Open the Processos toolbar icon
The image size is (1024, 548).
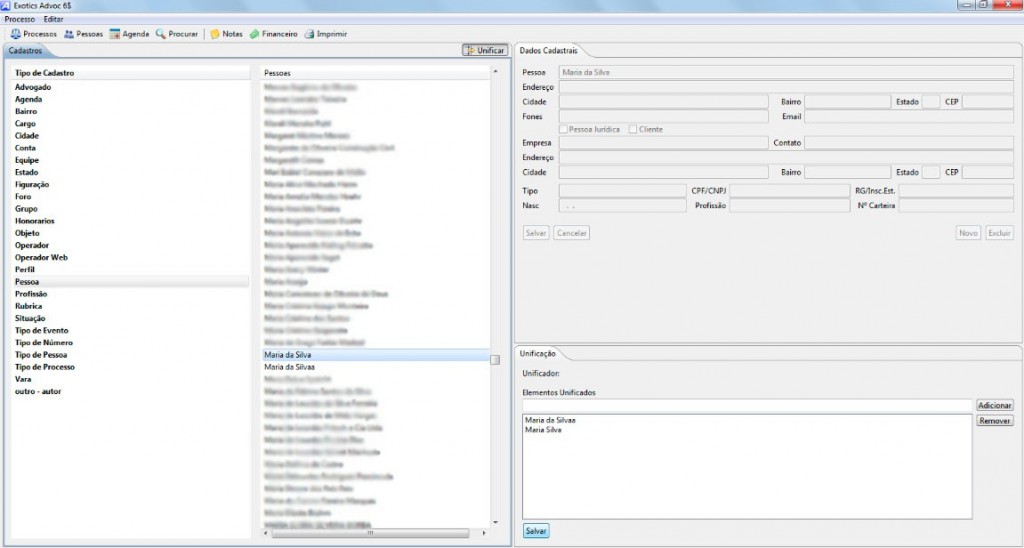pos(16,34)
